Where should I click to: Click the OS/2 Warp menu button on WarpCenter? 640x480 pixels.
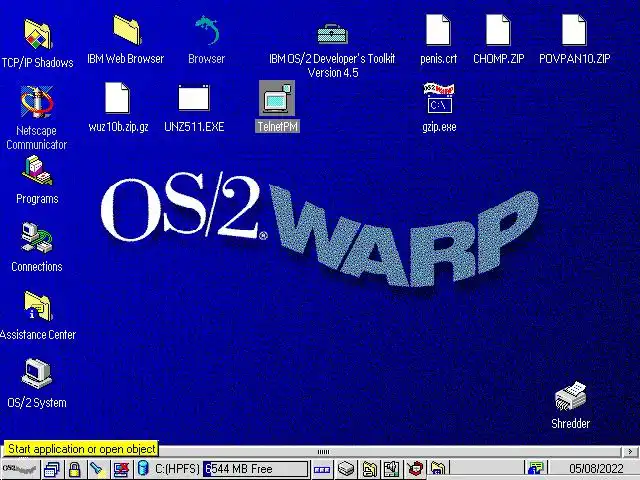[20, 469]
